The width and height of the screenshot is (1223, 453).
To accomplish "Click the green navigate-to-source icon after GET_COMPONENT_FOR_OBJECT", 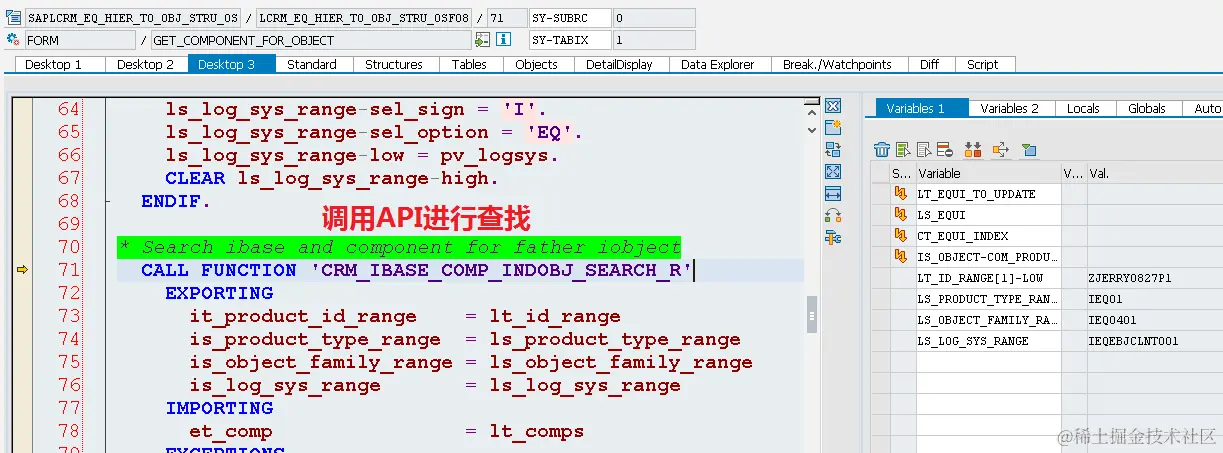I will 482,40.
